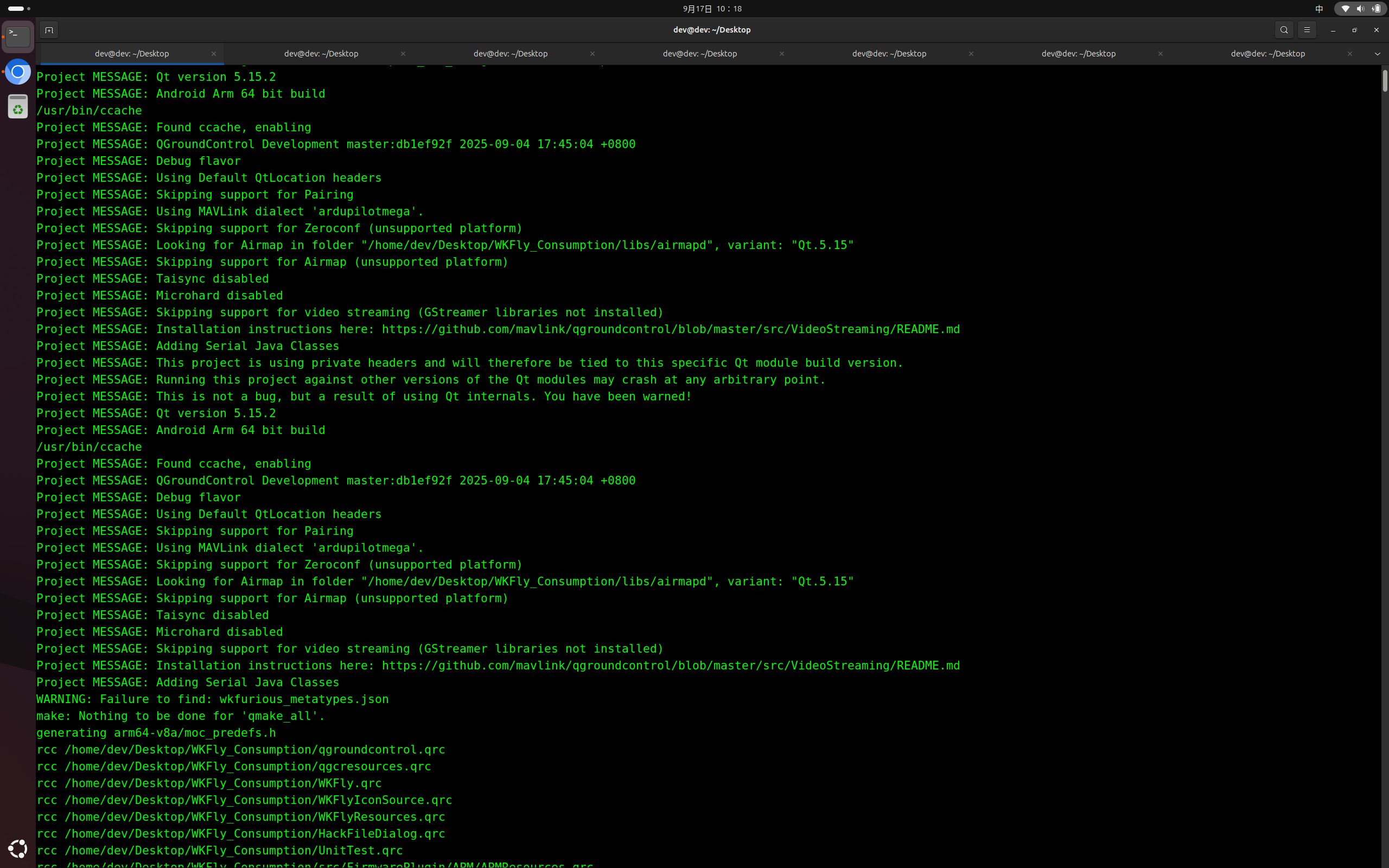Open a new terminal tab

tap(49, 30)
